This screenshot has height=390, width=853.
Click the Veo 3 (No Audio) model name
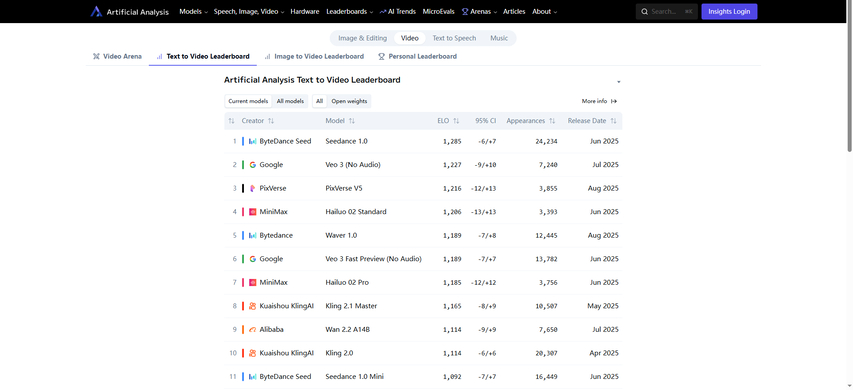353,165
